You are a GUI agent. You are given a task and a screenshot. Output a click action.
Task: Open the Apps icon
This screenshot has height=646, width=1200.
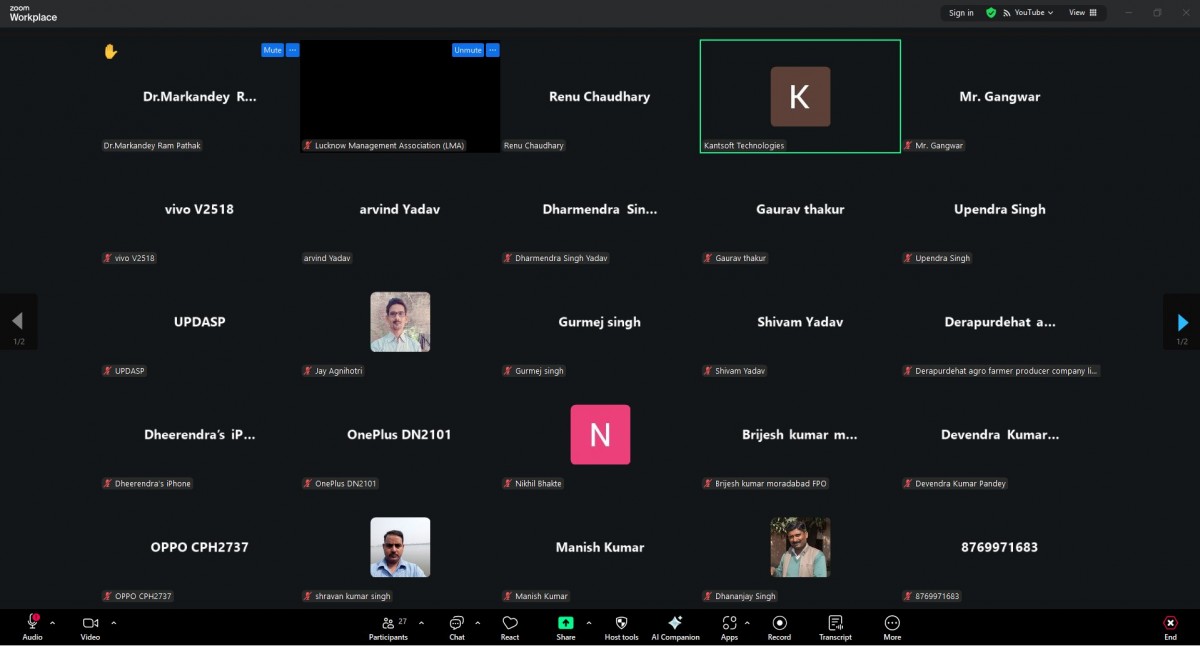[729, 627]
